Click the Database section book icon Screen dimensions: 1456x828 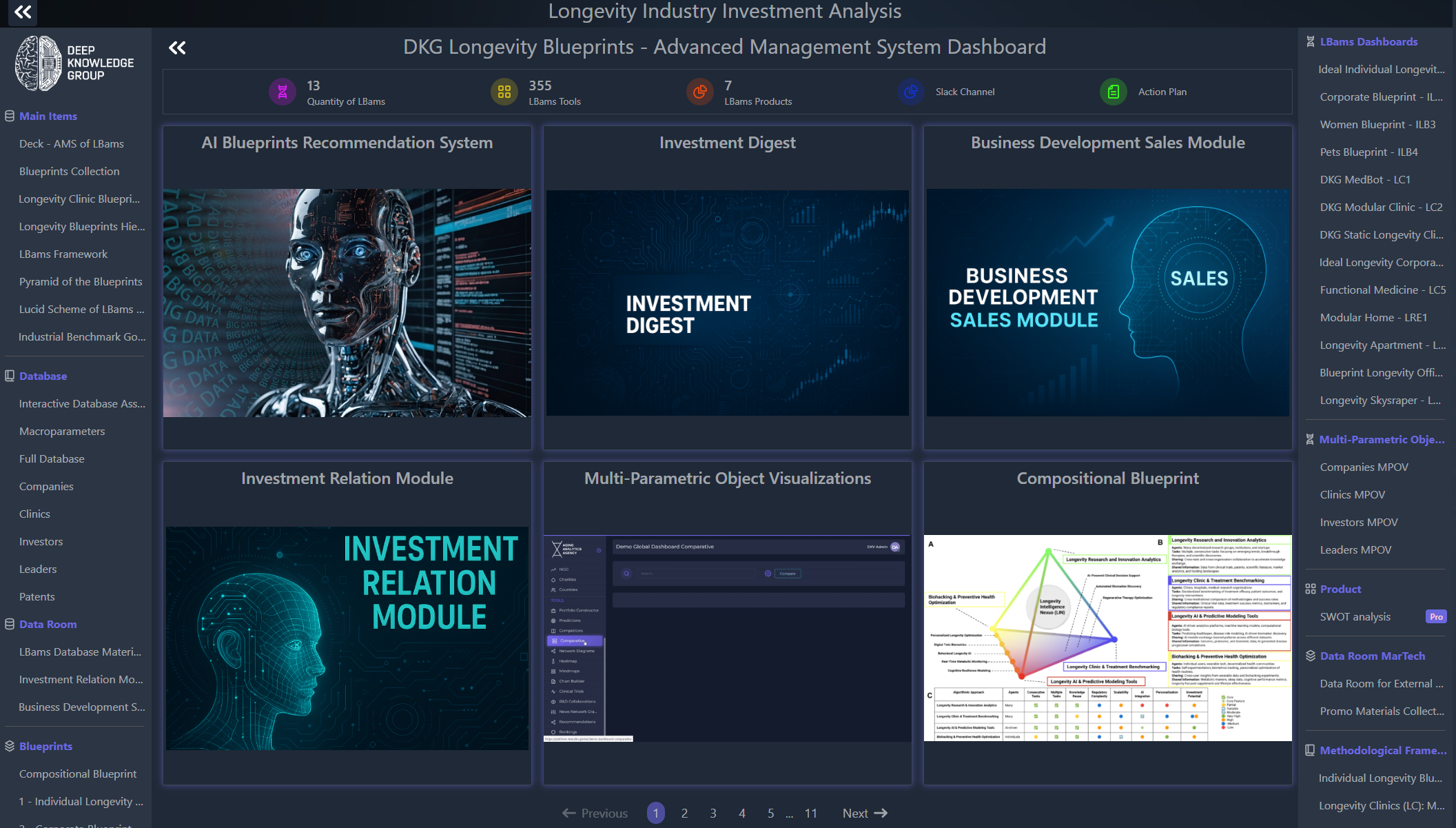10,376
